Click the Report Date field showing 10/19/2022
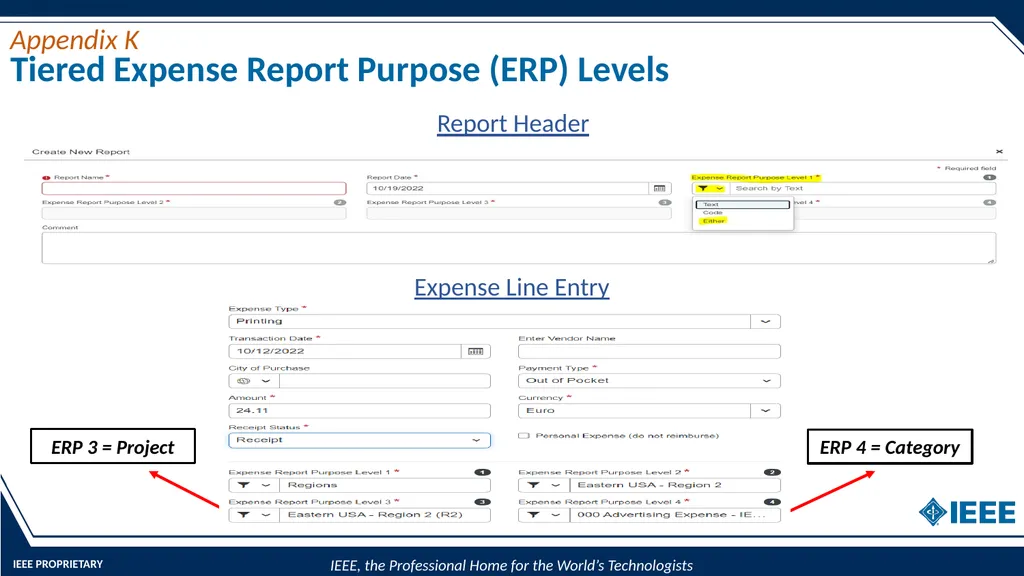The image size is (1024, 576). pyautogui.click(x=507, y=188)
